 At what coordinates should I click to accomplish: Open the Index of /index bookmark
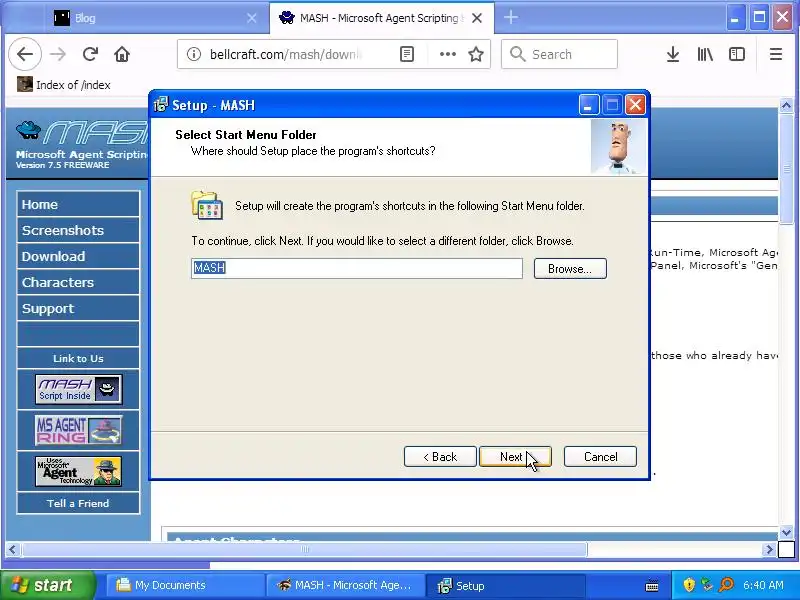click(x=64, y=85)
